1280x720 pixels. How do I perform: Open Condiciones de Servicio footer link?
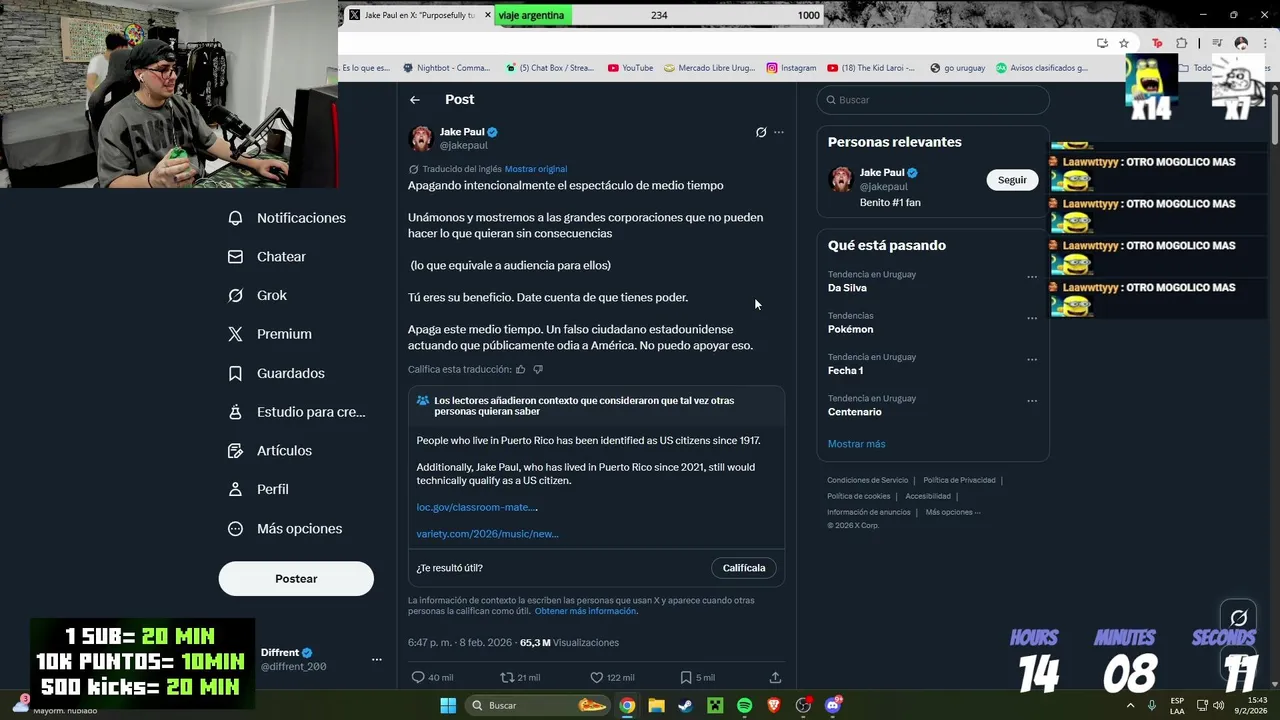868,480
